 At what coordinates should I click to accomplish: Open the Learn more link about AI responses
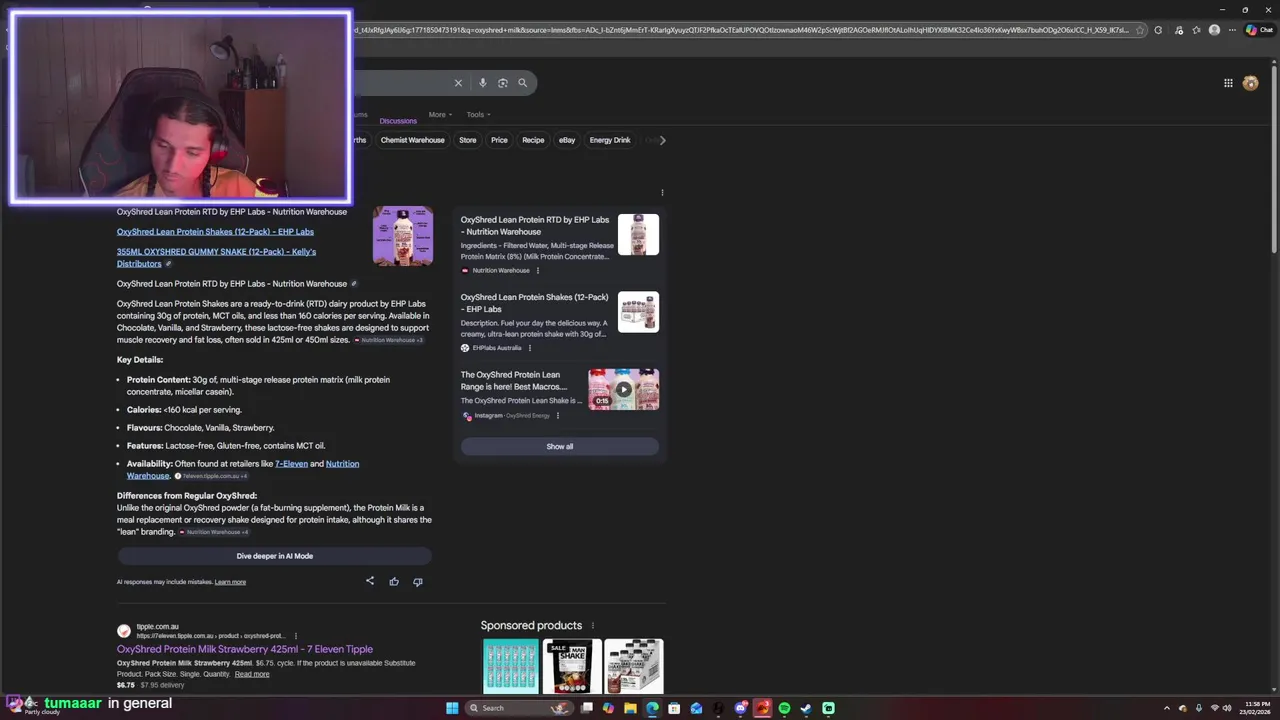coord(230,582)
